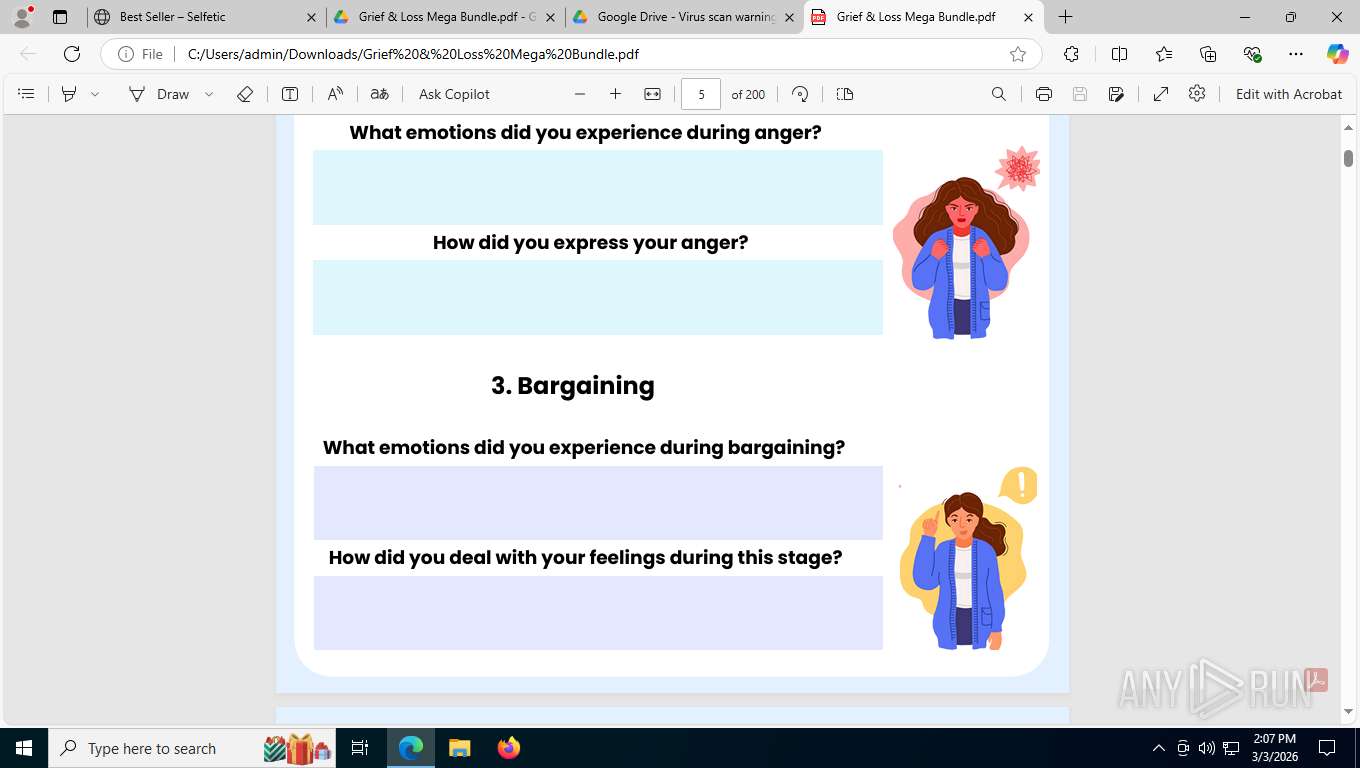Open the volume control in system tray
1360x768 pixels.
point(1207,748)
